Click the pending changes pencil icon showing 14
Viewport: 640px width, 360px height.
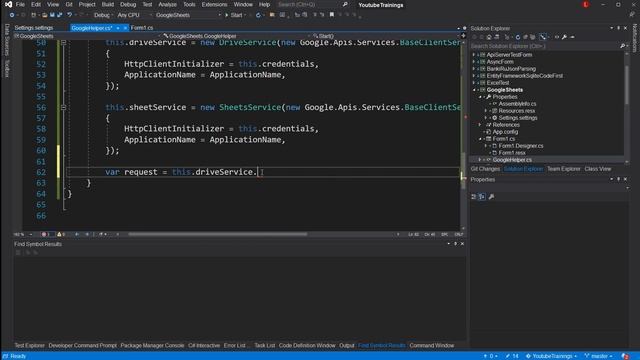coord(512,356)
